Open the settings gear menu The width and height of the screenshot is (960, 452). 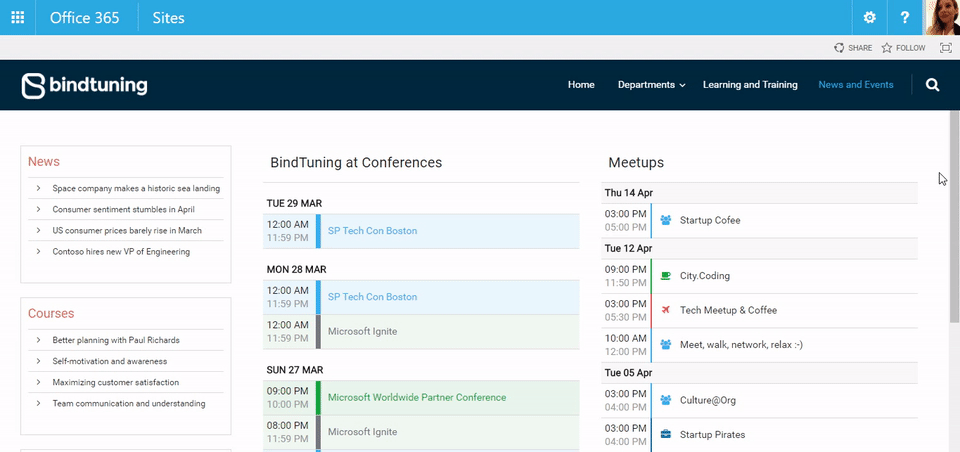tap(869, 18)
